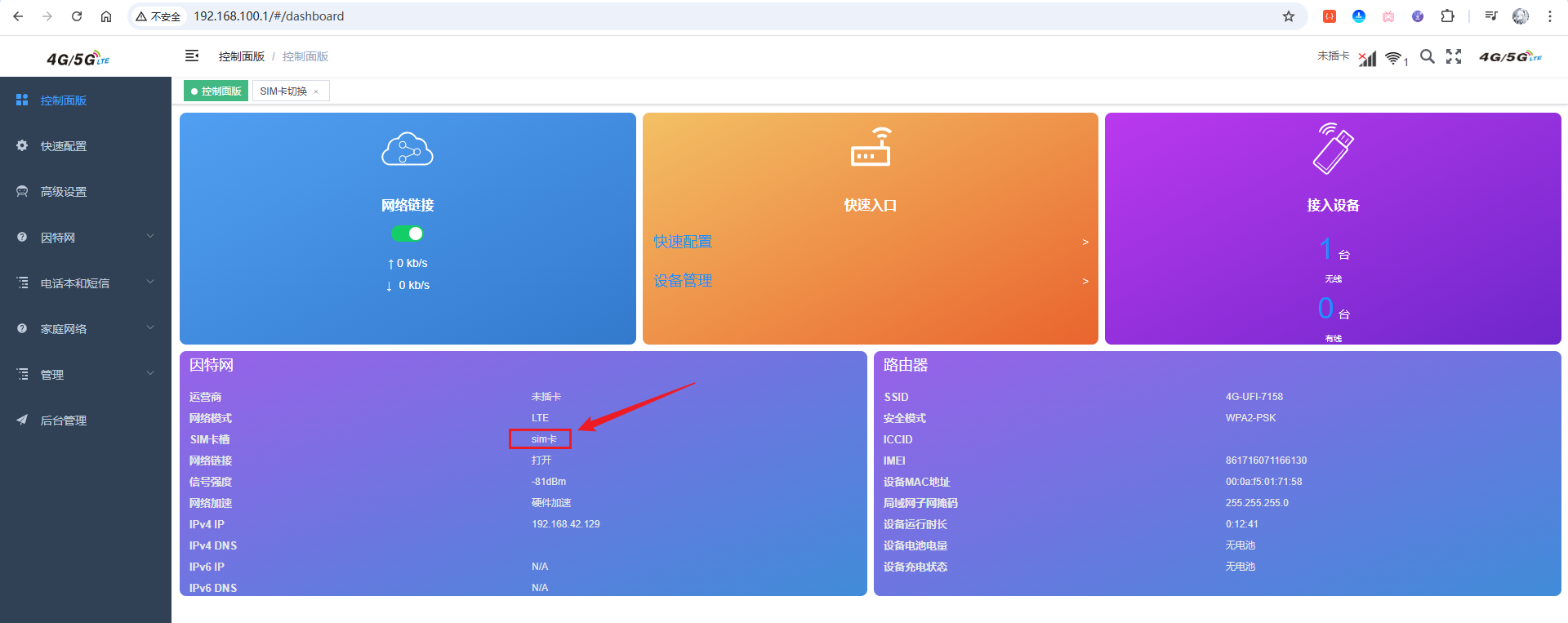Viewport: 1568px width, 623px height.
Task: Expand the 电话本和短信 sidebar menu
Action: pyautogui.click(x=86, y=283)
